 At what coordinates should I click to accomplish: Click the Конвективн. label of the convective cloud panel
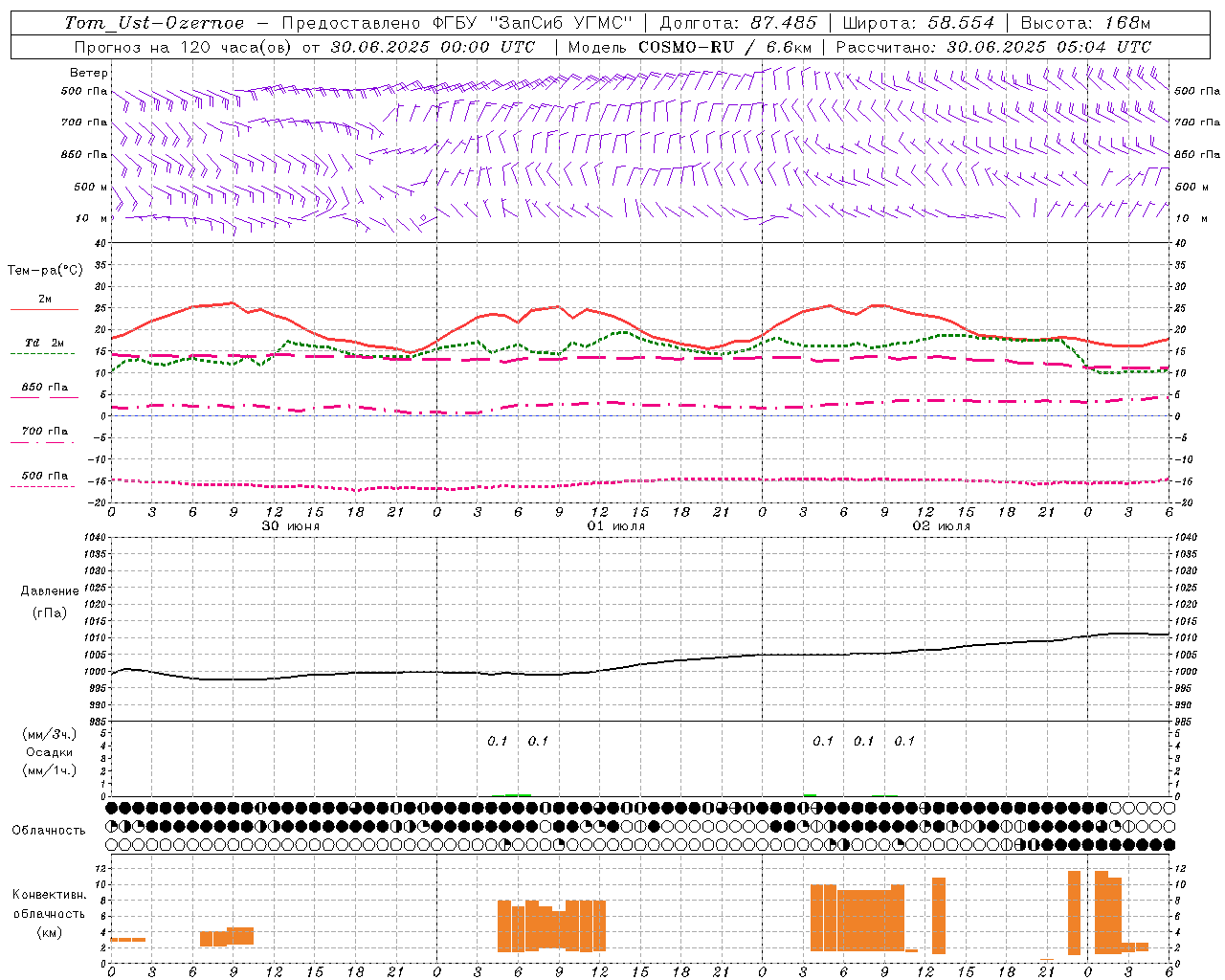[49, 895]
